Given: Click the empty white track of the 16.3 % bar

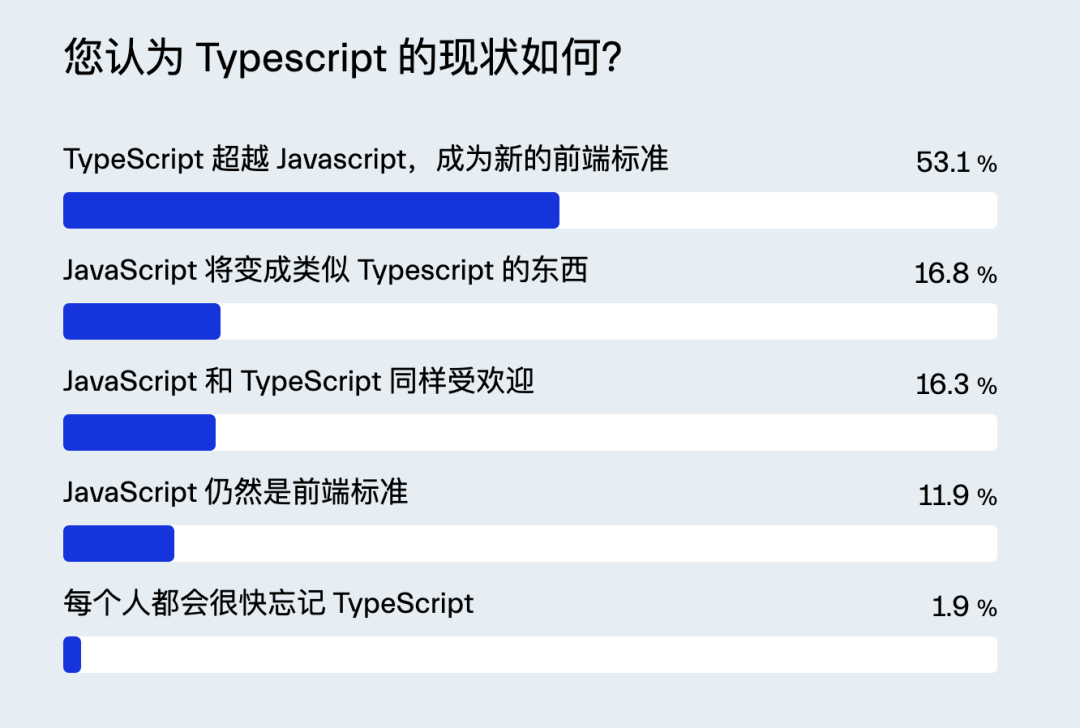Looking at the screenshot, I should [x=606, y=432].
